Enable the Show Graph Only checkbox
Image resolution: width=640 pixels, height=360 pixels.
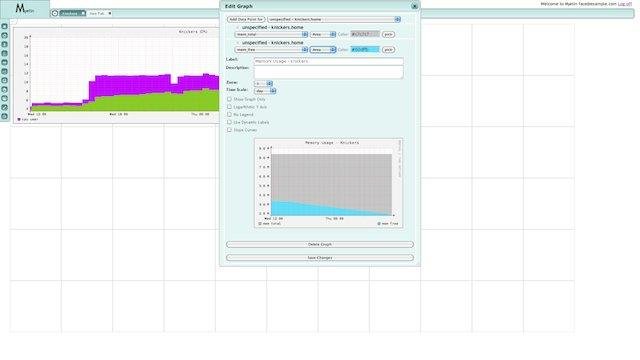[229, 99]
